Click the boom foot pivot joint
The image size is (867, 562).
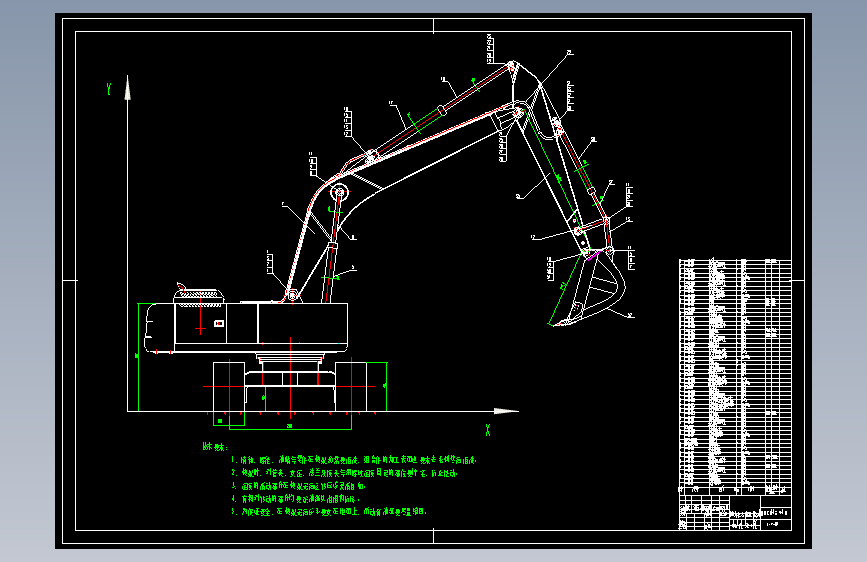click(292, 294)
